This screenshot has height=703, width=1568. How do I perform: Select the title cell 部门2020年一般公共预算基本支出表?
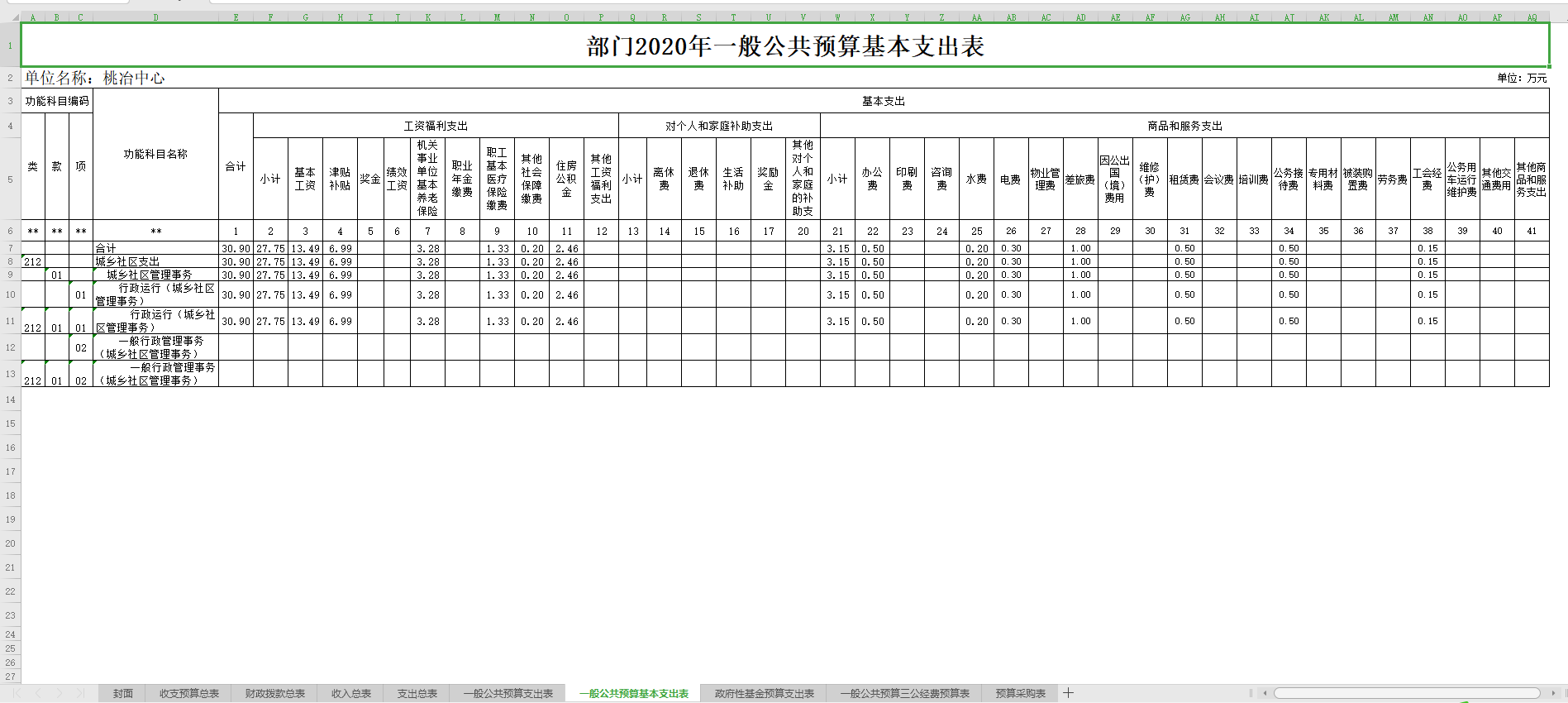pos(784,46)
